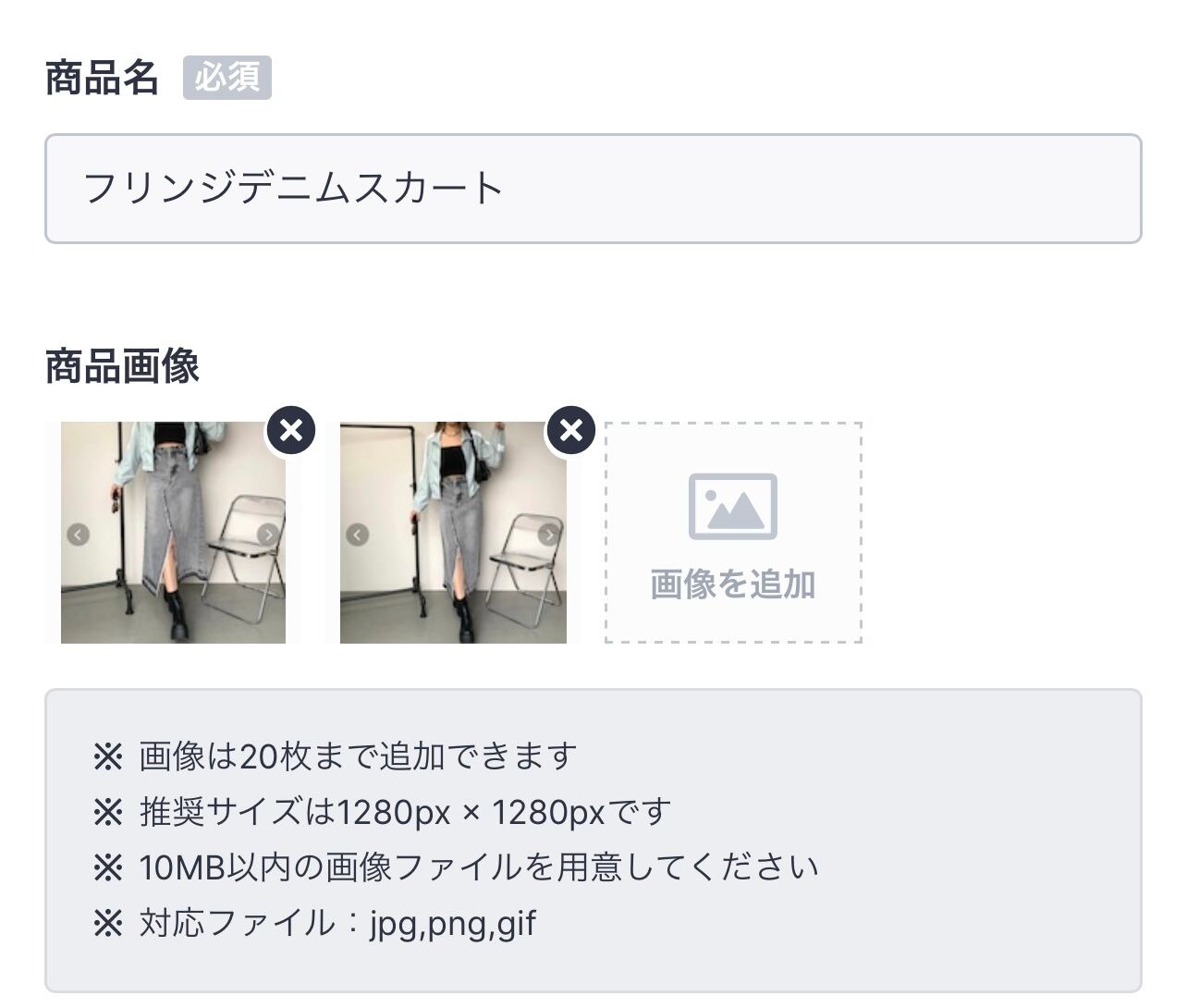
Task: Click right arrow on first product thumbnail
Action: tap(267, 535)
